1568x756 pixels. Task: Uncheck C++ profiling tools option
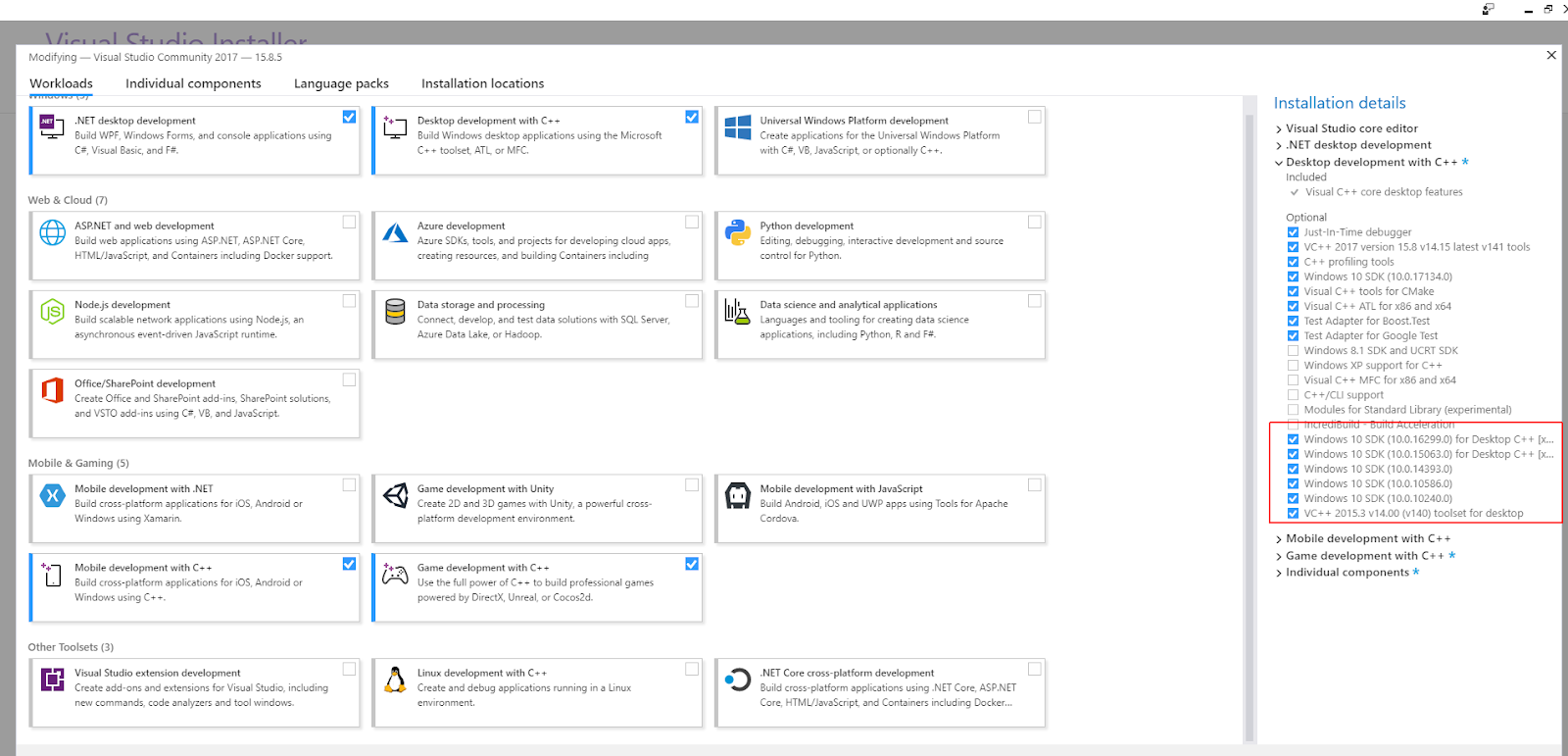1293,262
